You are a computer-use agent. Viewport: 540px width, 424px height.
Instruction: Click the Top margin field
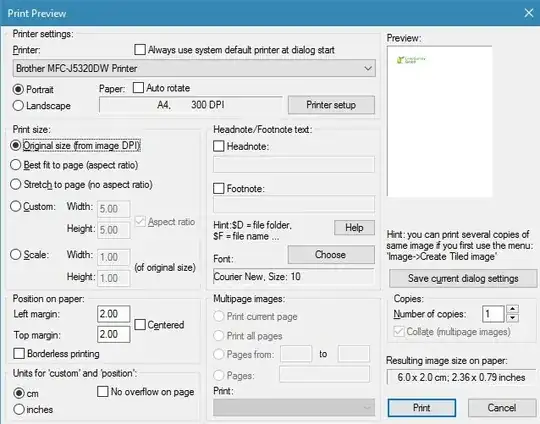tap(114, 334)
